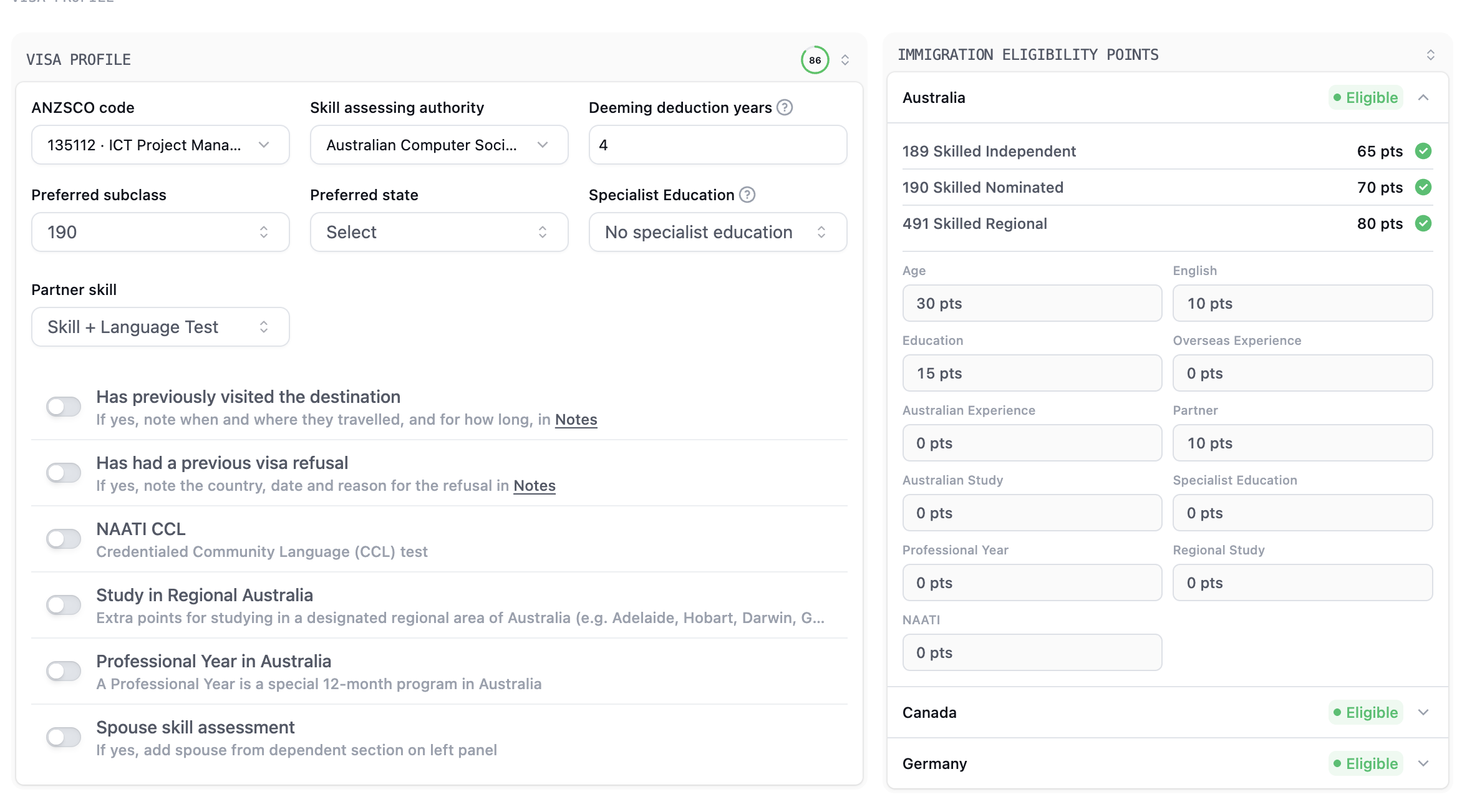
Task: Click the Age points field
Action: pyautogui.click(x=1032, y=303)
